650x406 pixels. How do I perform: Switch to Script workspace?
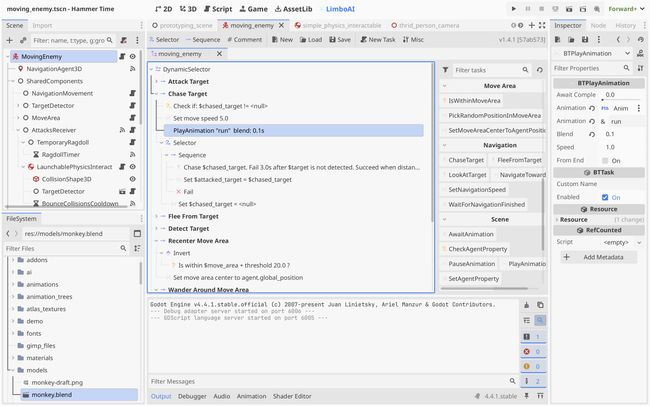(x=218, y=9)
